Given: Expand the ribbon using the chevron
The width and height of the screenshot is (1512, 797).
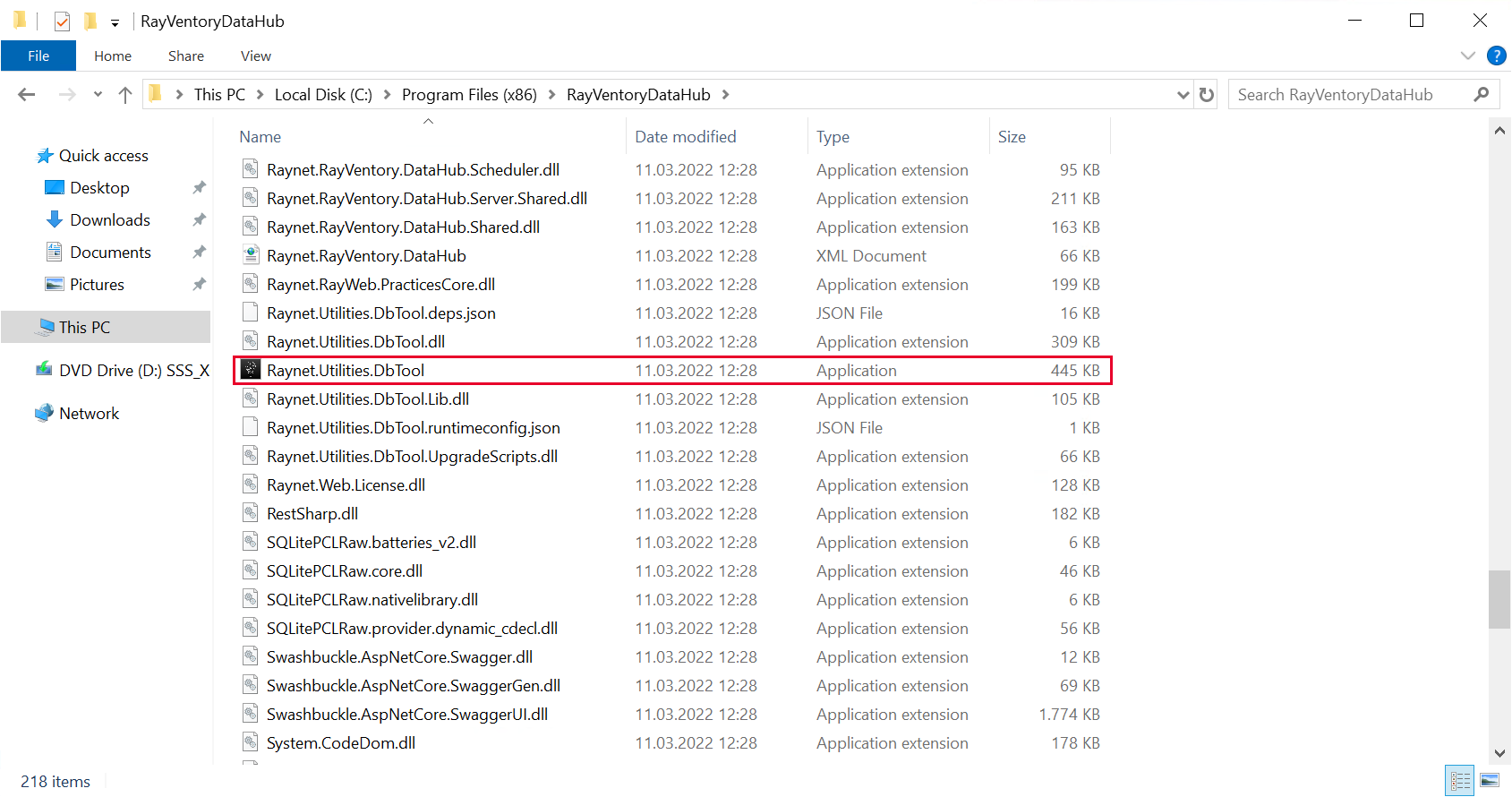Looking at the screenshot, I should click(x=1467, y=56).
